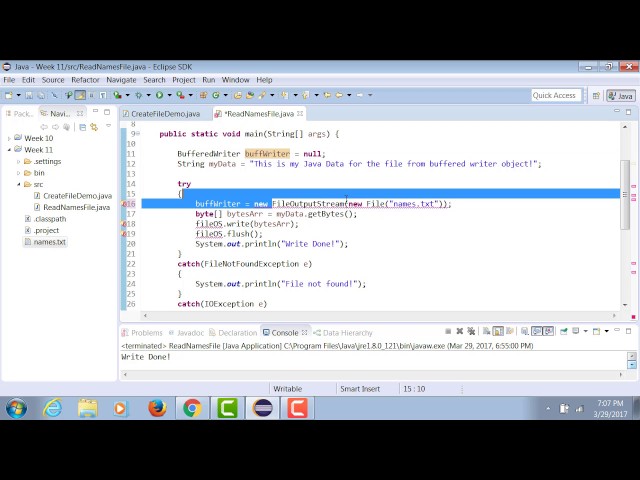The width and height of the screenshot is (640, 480).
Task: Toggle Mark Occurrences in the toolbar
Action: click(80, 95)
